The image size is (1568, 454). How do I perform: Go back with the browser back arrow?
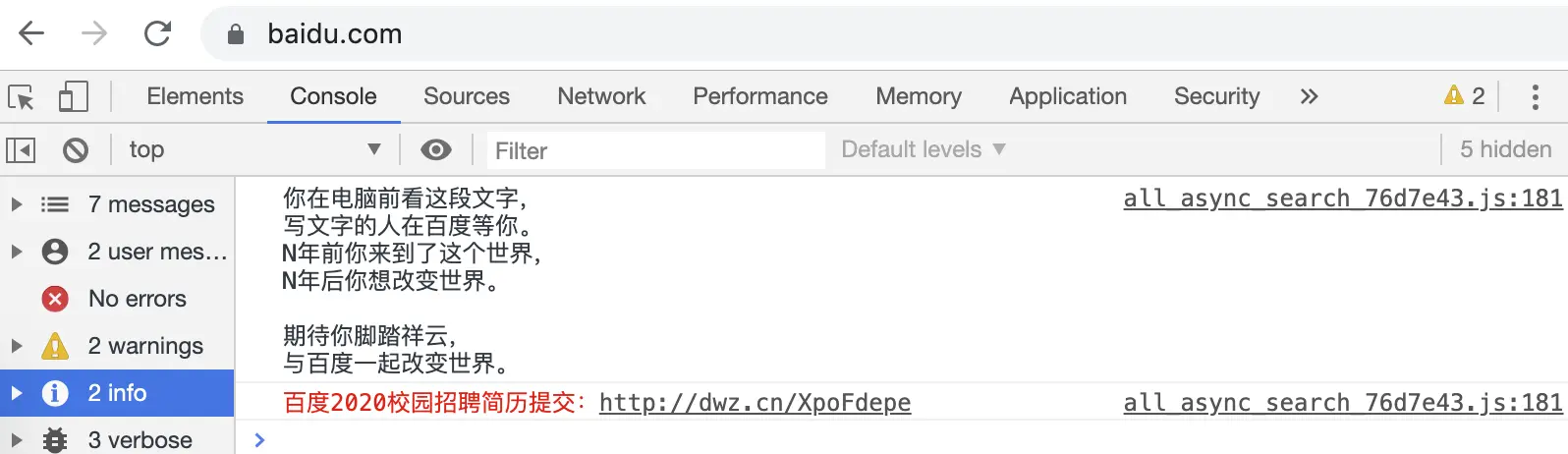pos(31,34)
